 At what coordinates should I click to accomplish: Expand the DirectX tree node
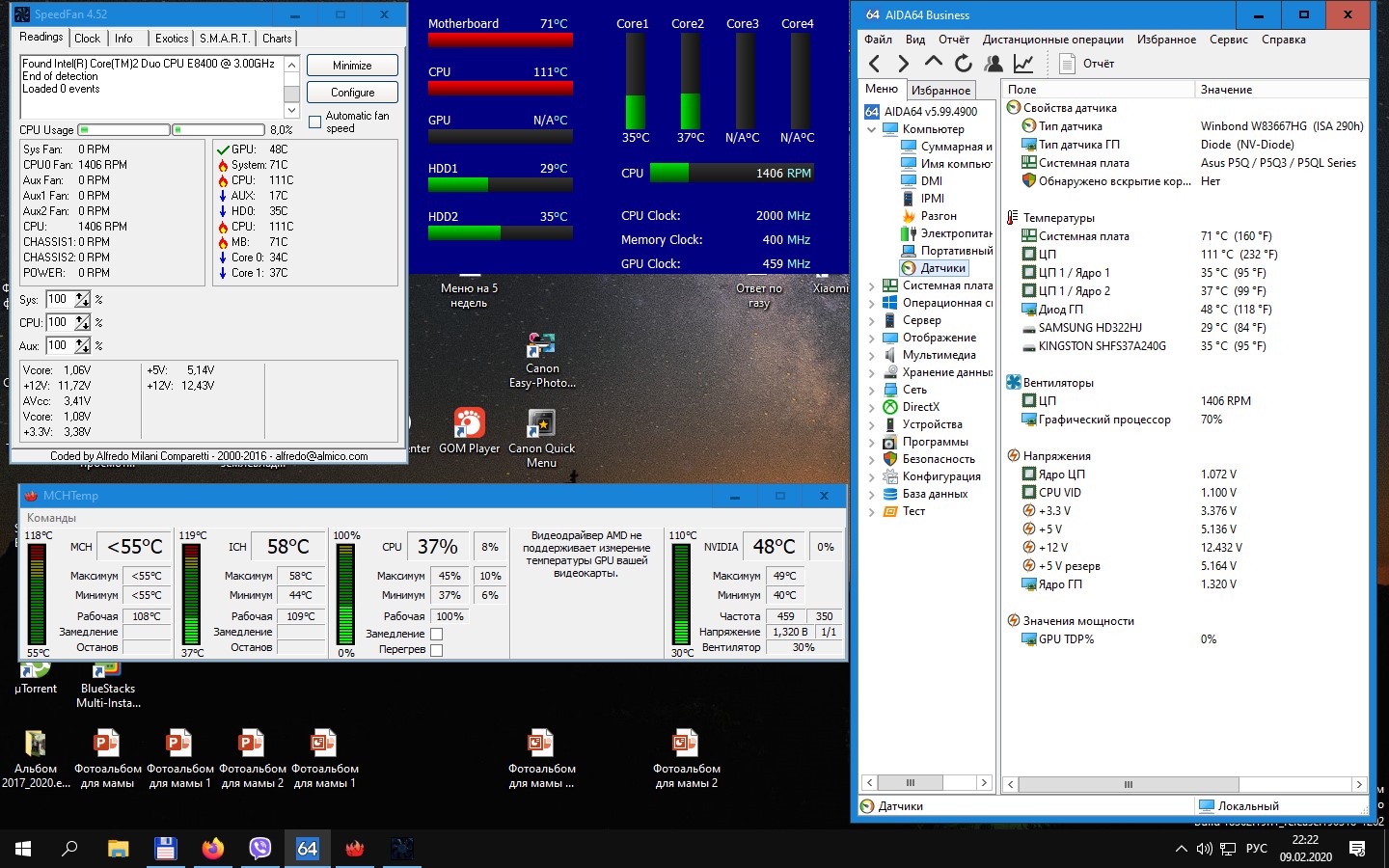click(872, 407)
